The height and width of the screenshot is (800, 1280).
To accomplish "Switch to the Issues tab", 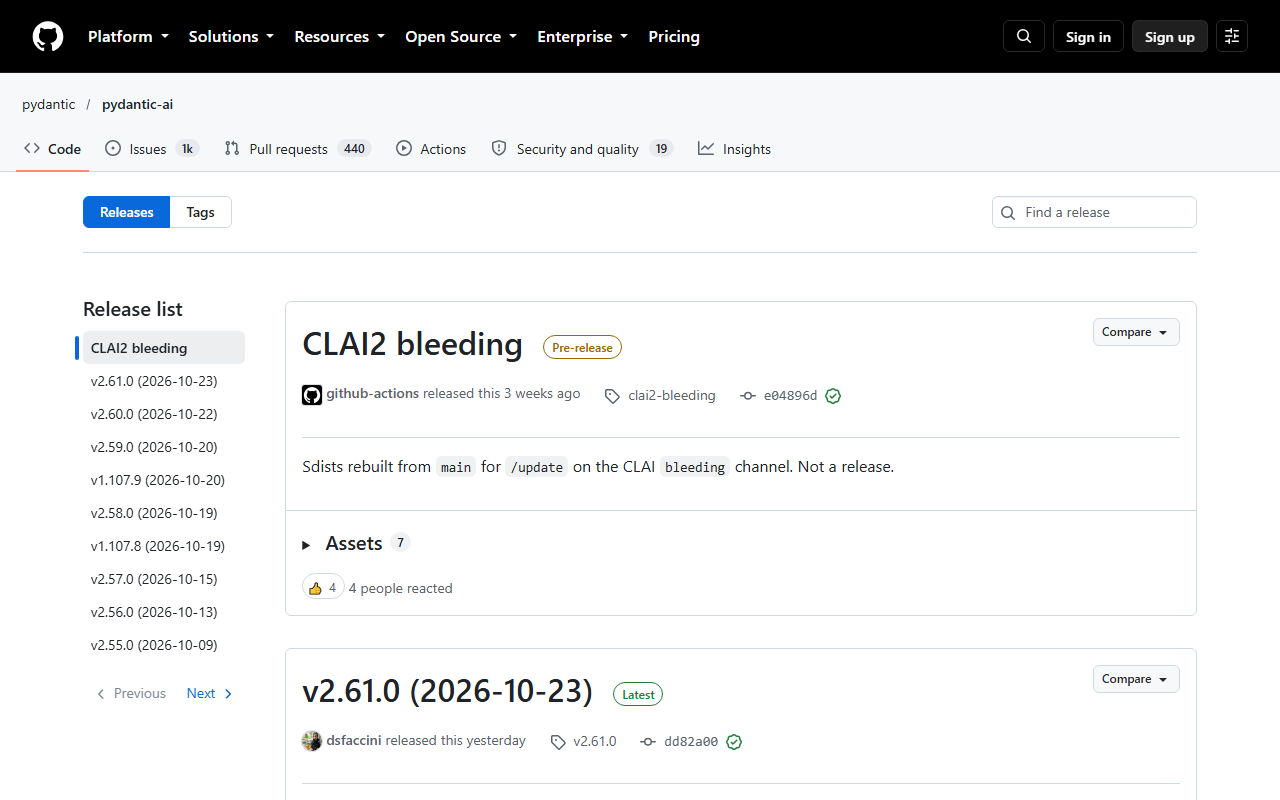I will coord(152,149).
